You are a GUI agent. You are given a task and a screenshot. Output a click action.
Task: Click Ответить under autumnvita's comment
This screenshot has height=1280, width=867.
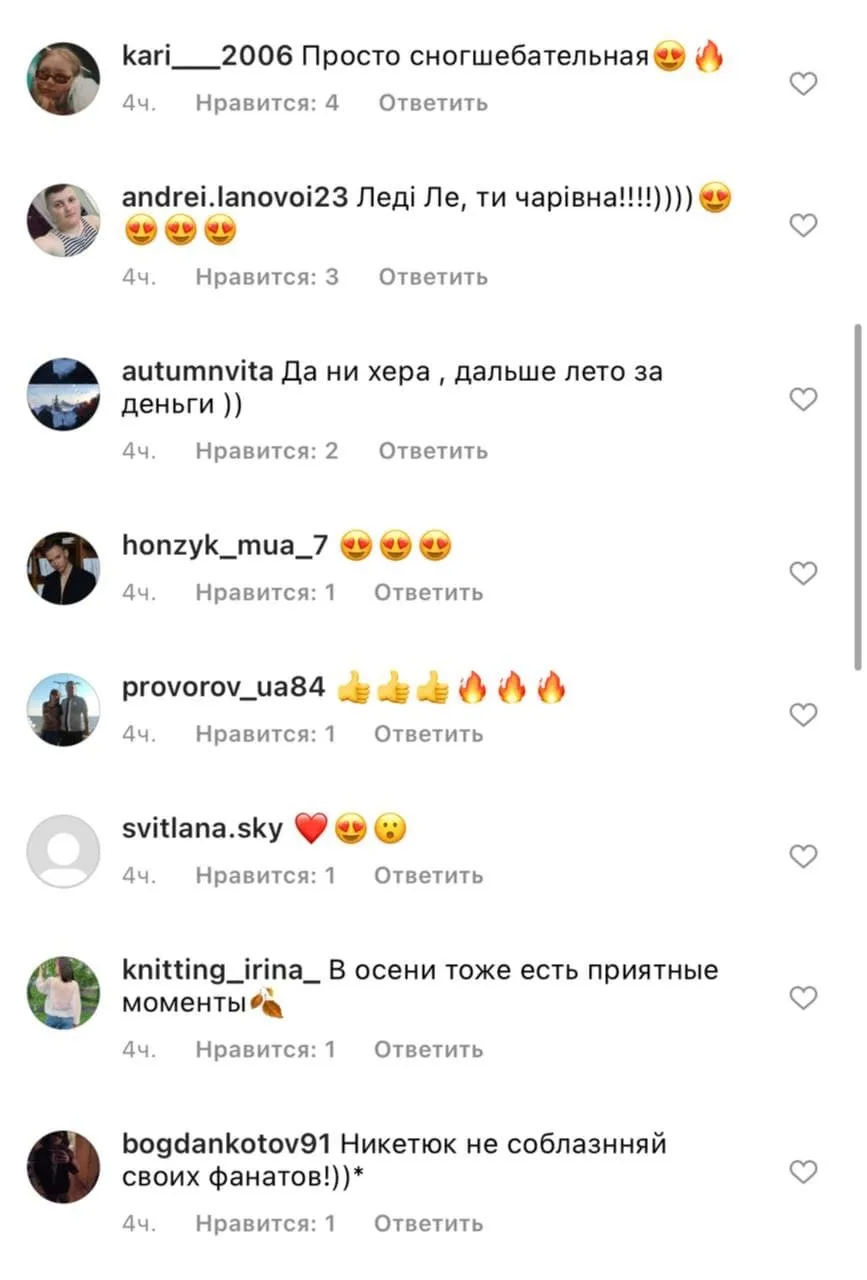point(433,451)
